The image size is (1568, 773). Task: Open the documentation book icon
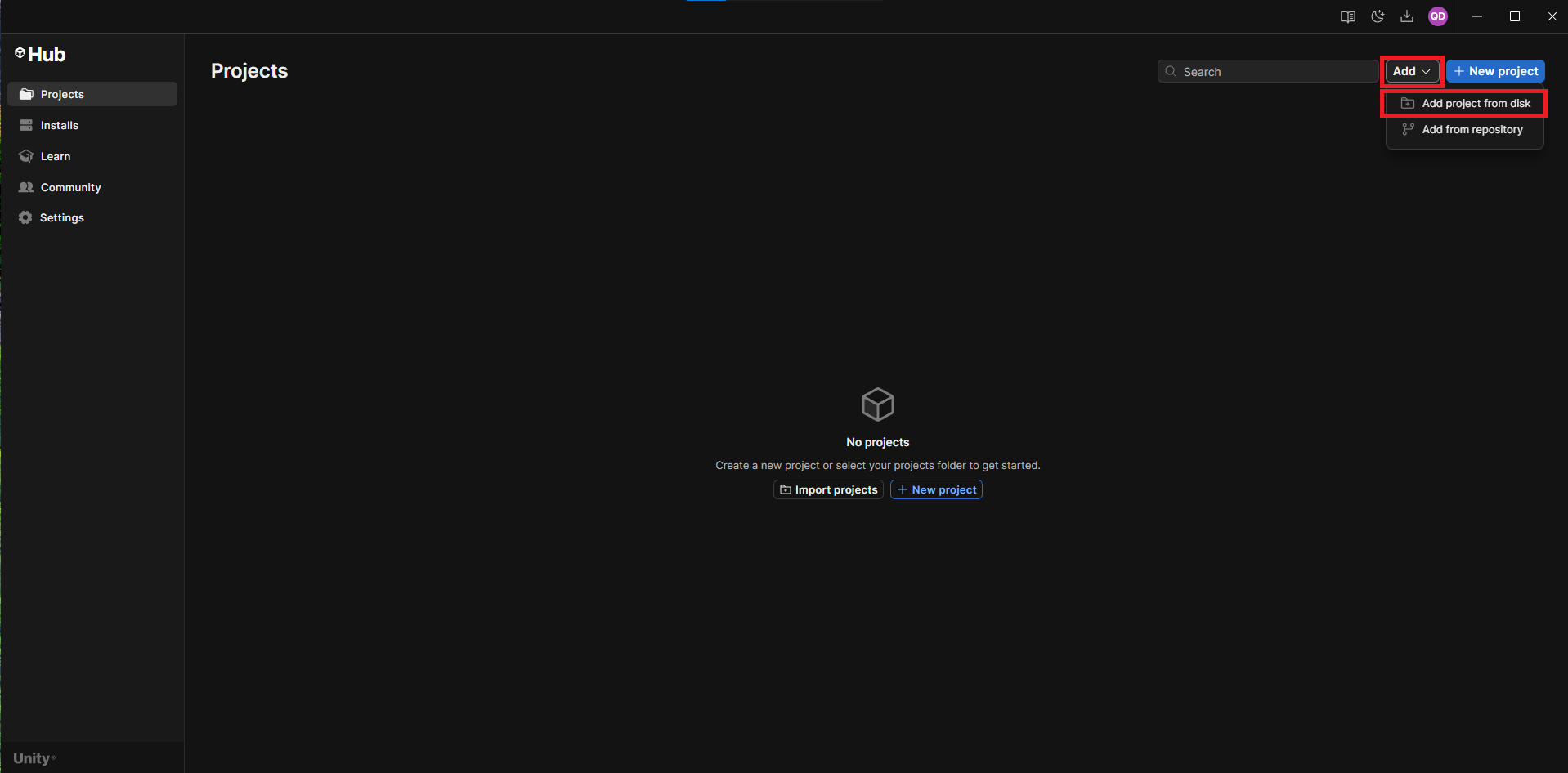tap(1347, 16)
